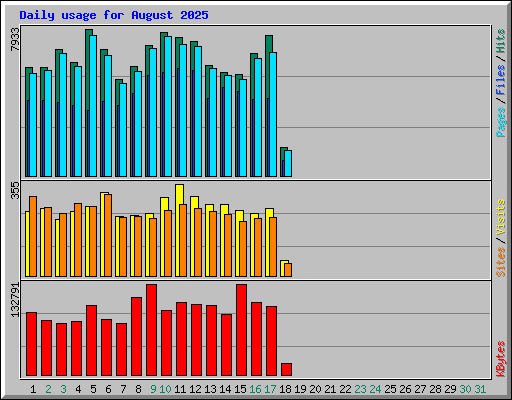Click the day 15 red KBytes bar

[241, 330]
